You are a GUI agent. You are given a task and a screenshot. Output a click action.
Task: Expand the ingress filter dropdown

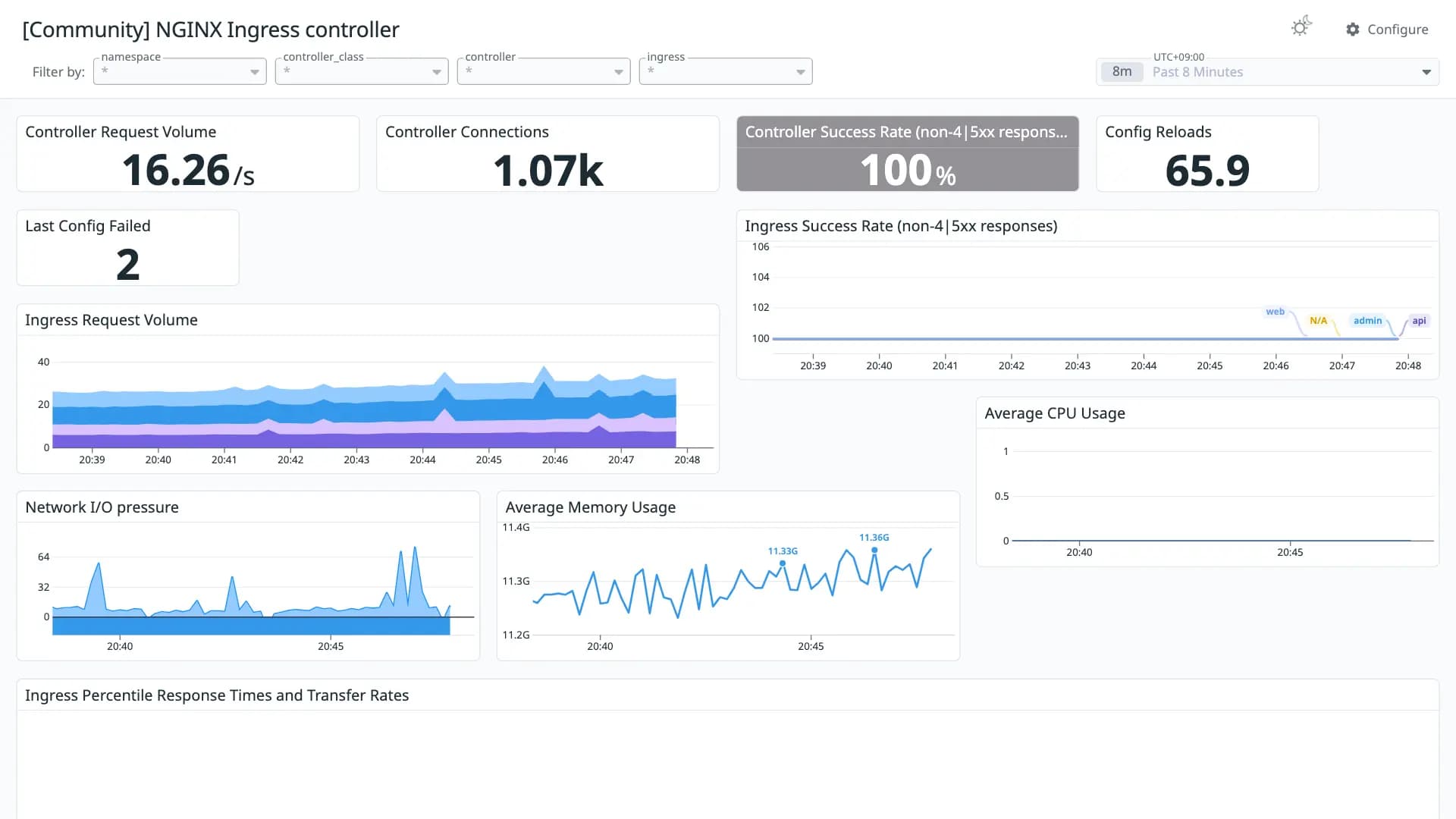pyautogui.click(x=726, y=71)
